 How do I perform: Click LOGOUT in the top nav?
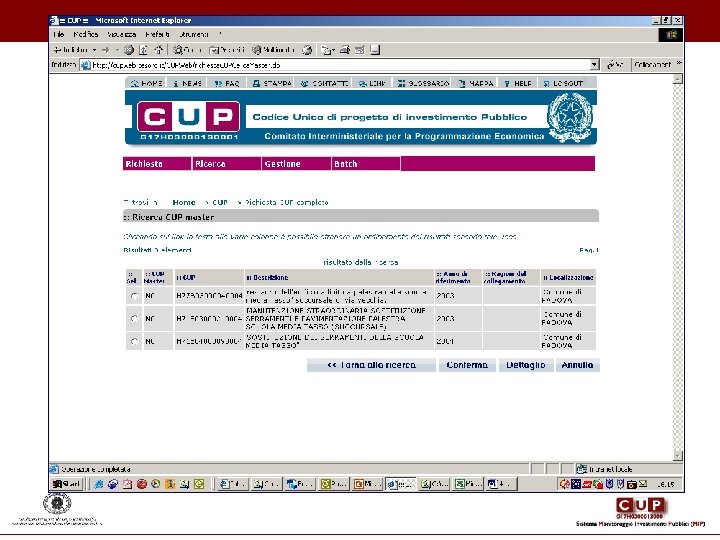[563, 83]
